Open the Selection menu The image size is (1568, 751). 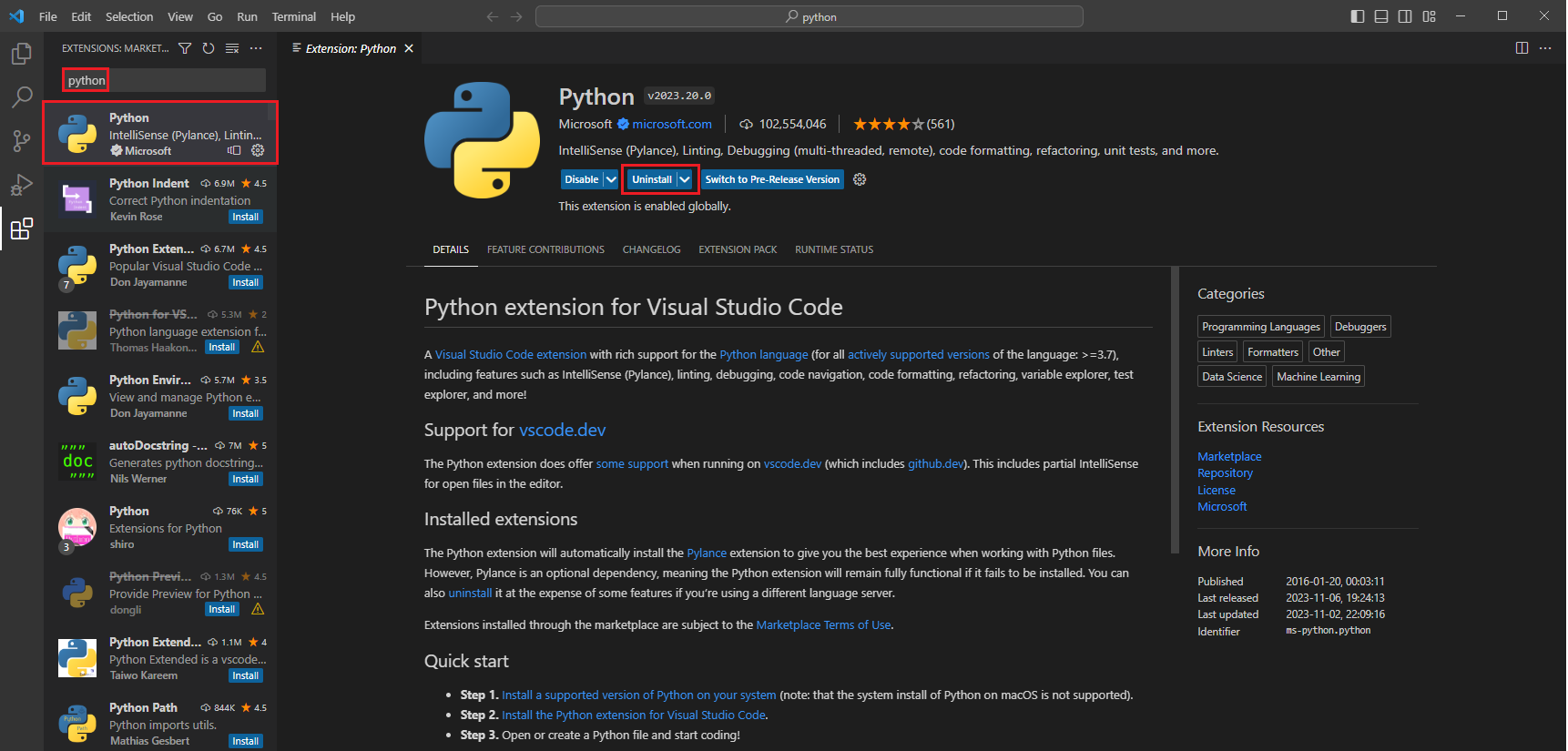[x=129, y=16]
